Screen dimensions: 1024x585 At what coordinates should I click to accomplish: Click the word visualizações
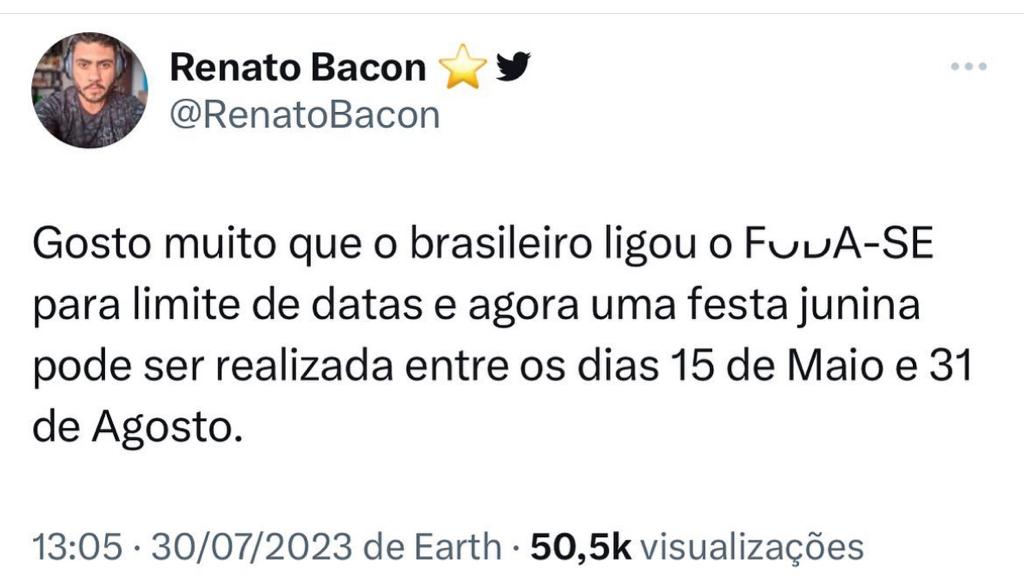coord(750,547)
